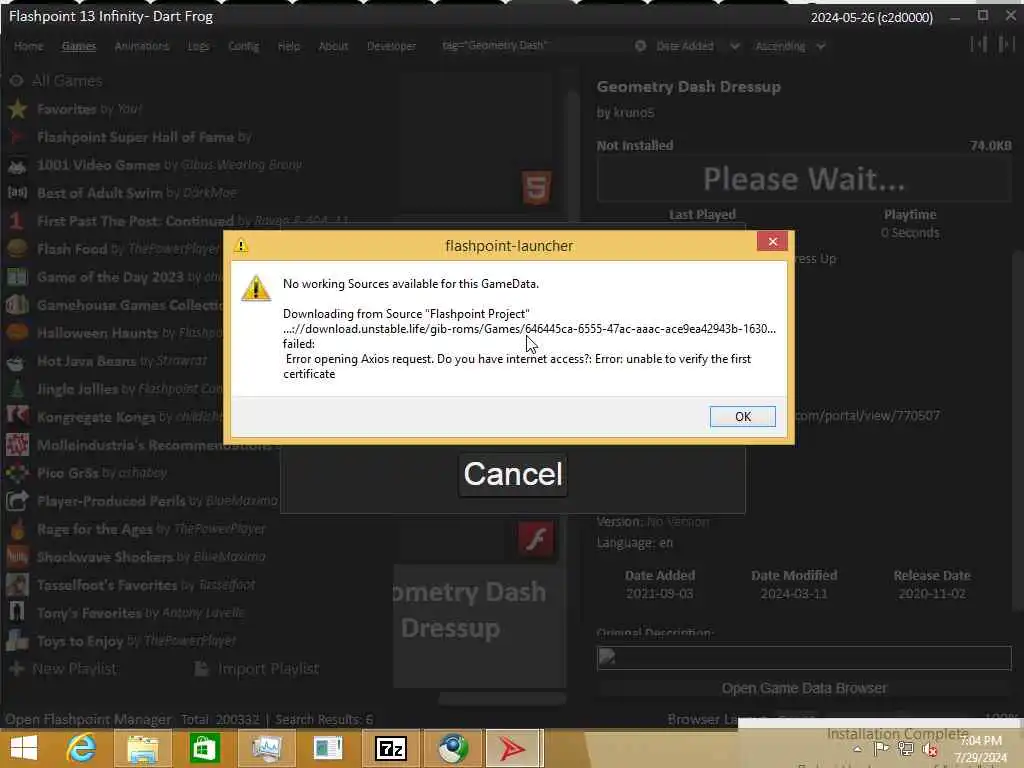
Task: Open the Games tab
Action: coord(78,46)
